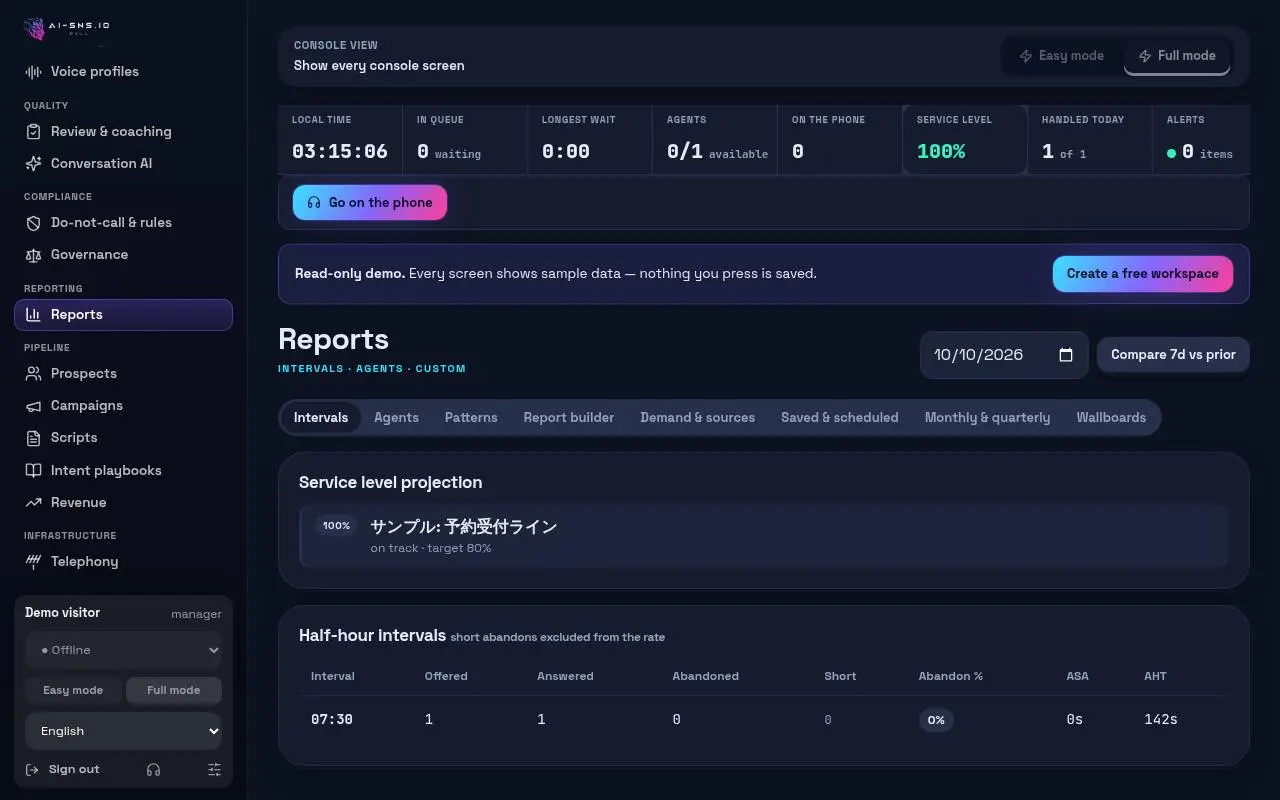This screenshot has width=1280, height=800.
Task: Open Intent playbooks
Action: click(x=123, y=471)
